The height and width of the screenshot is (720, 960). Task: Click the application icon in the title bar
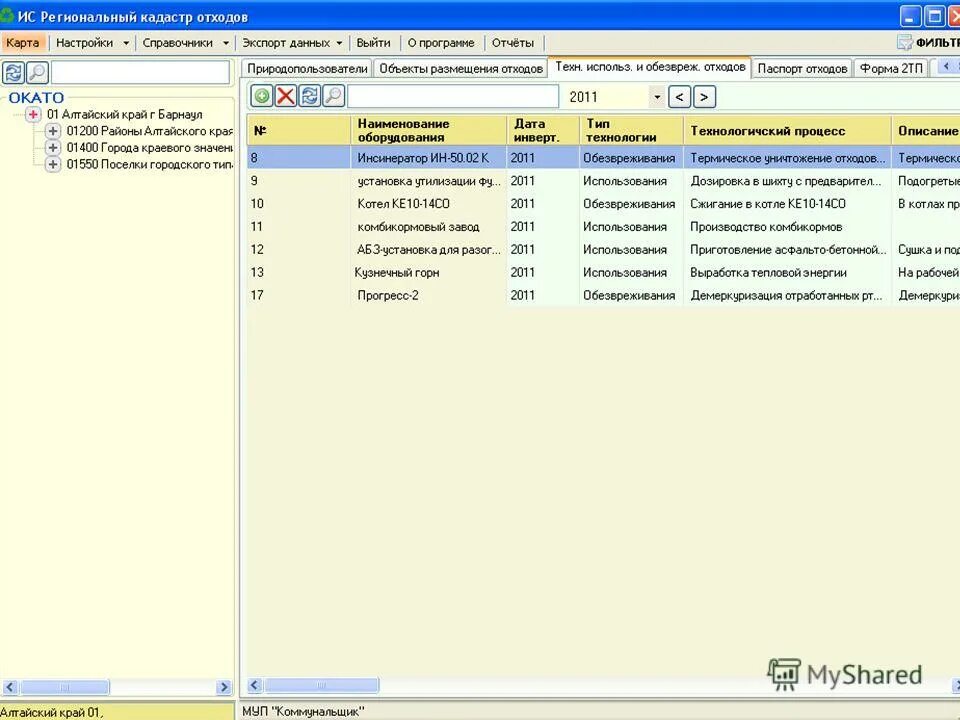[x=6, y=15]
